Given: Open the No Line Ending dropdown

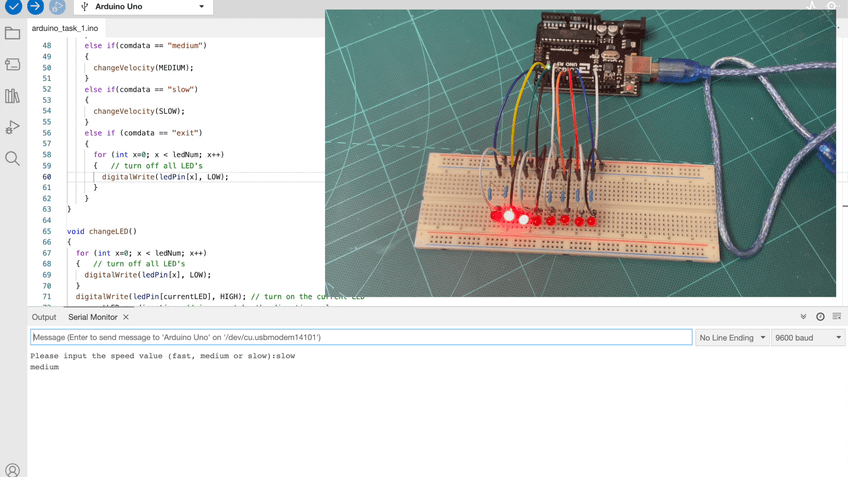Looking at the screenshot, I should [733, 338].
